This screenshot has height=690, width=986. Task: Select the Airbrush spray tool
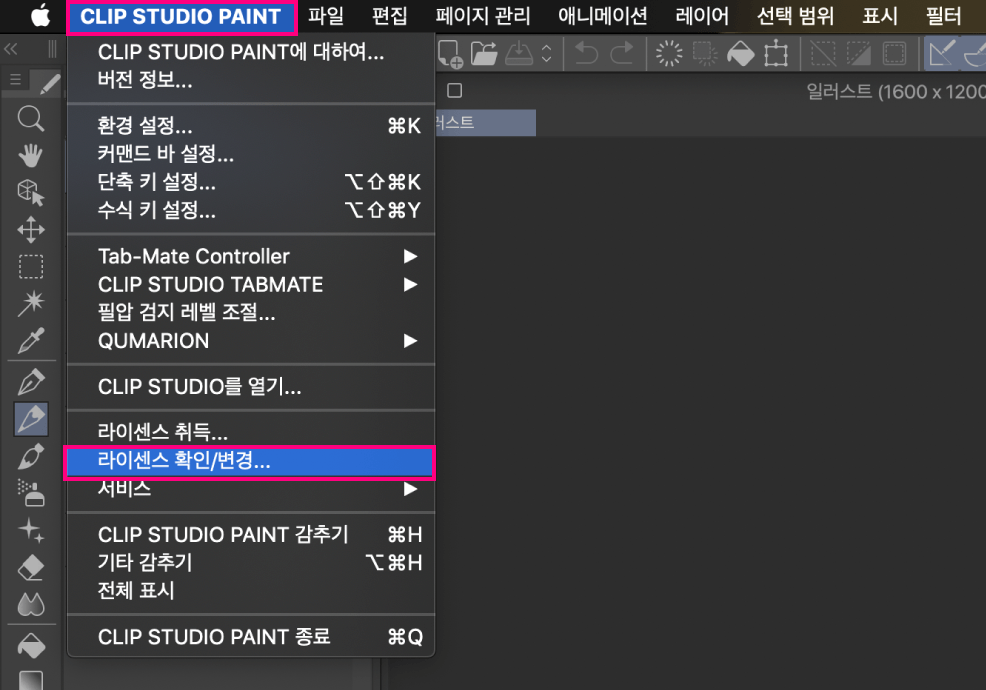click(x=31, y=492)
